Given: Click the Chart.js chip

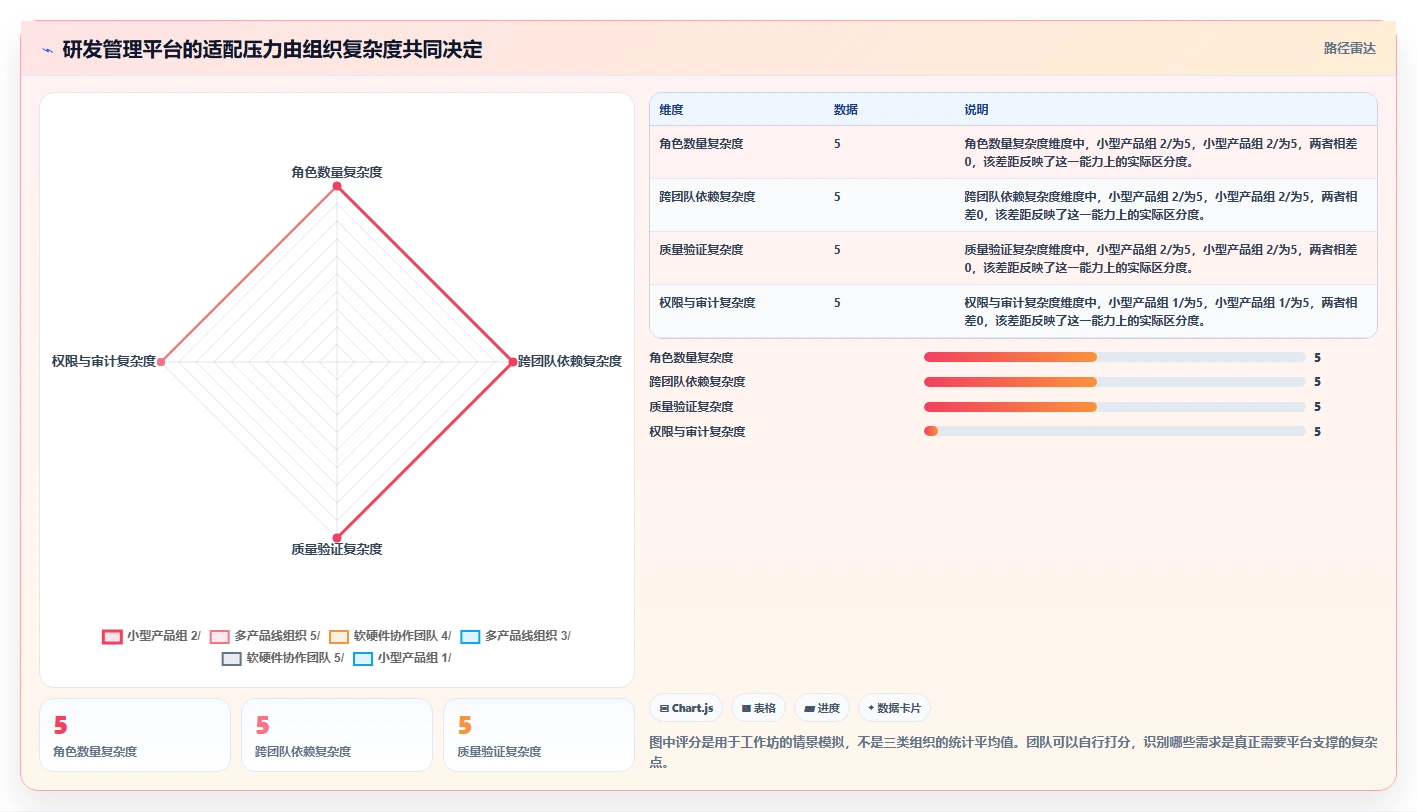Looking at the screenshot, I should [x=686, y=708].
